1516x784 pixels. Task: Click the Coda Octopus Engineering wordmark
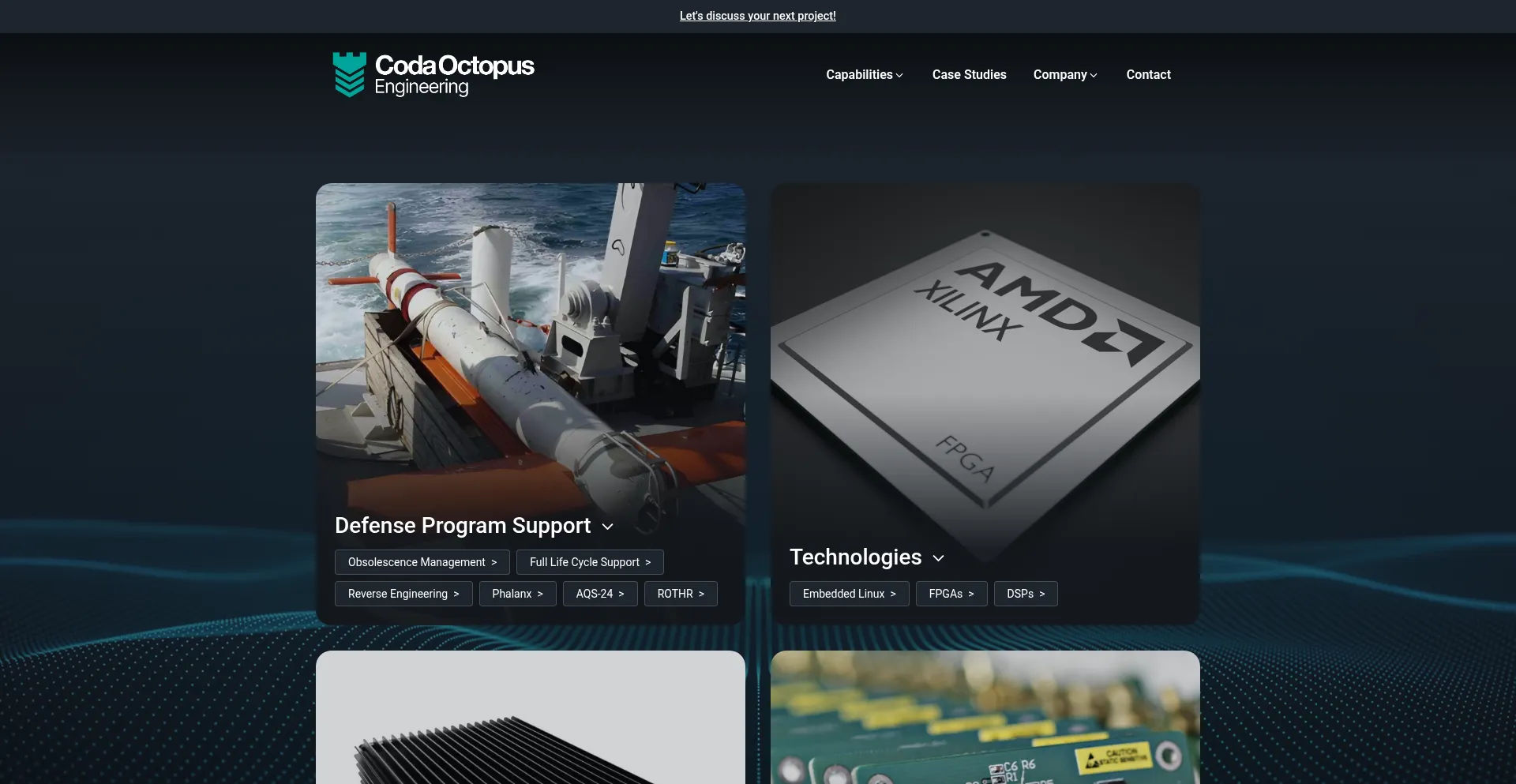(454, 75)
